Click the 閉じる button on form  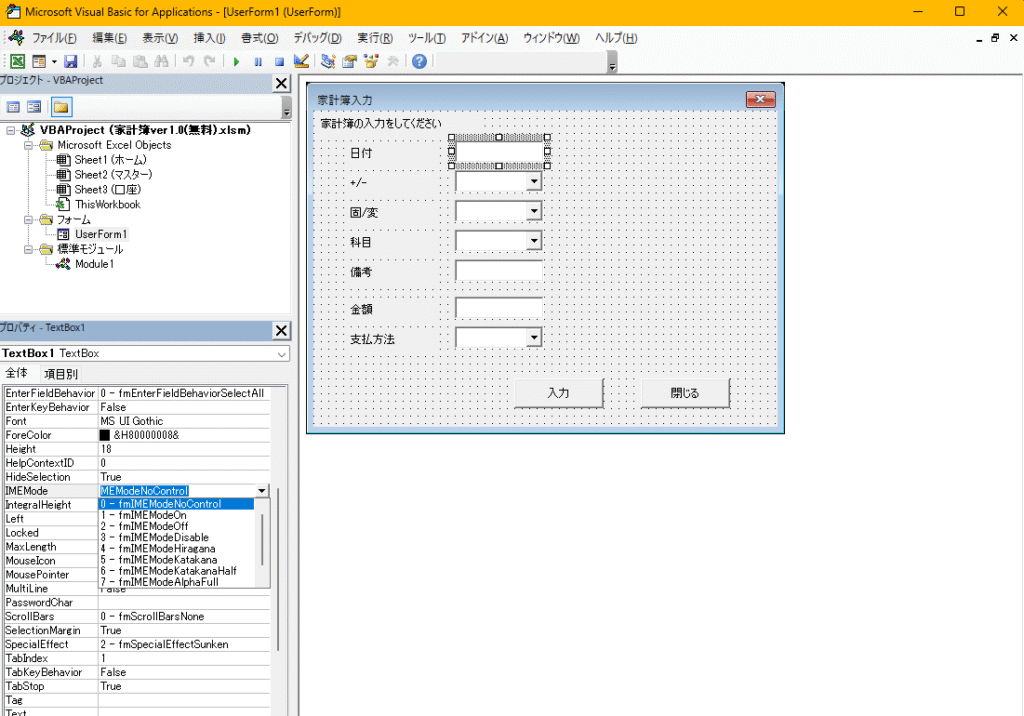pos(685,393)
